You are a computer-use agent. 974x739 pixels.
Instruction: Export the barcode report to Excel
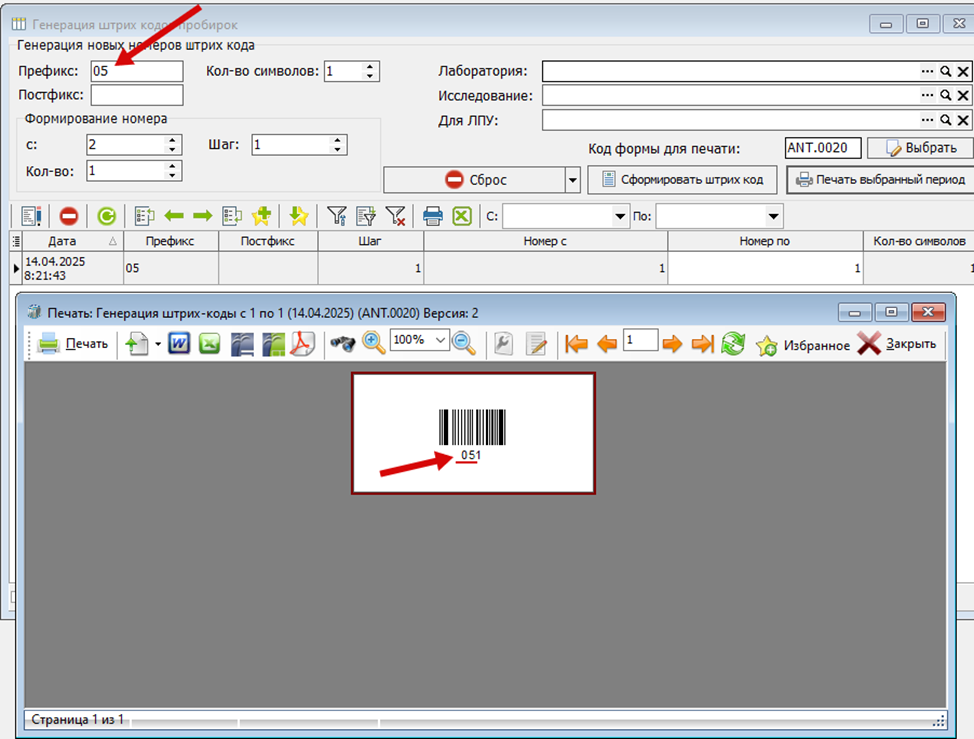pyautogui.click(x=210, y=344)
